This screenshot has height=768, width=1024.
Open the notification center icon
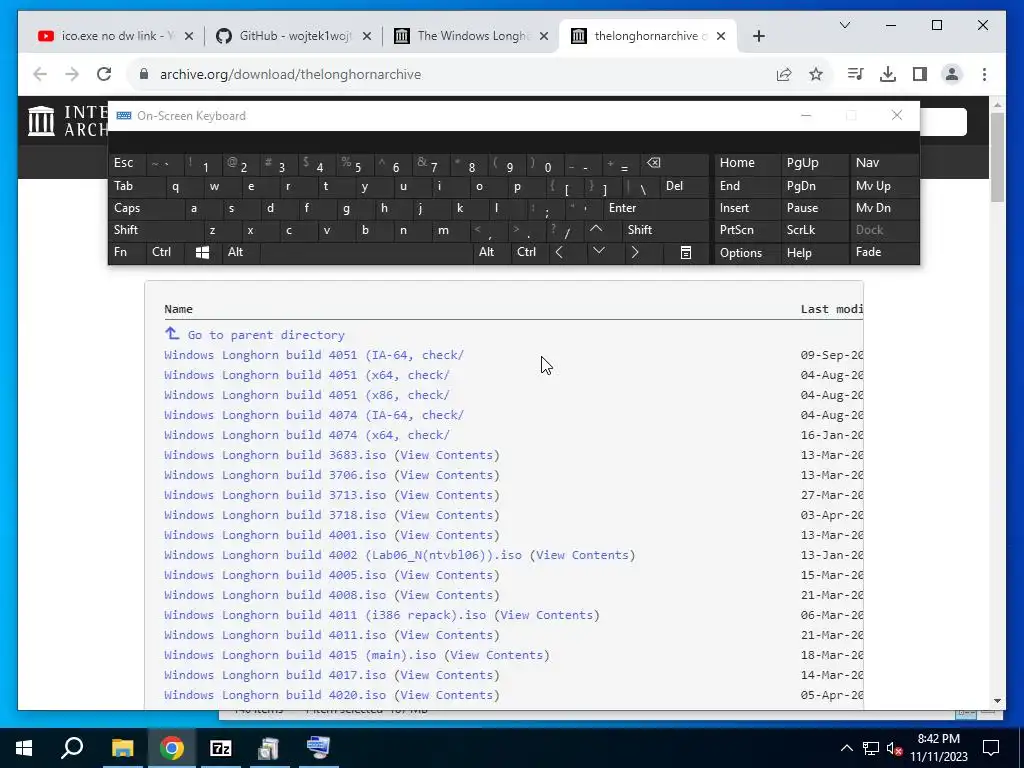click(991, 748)
